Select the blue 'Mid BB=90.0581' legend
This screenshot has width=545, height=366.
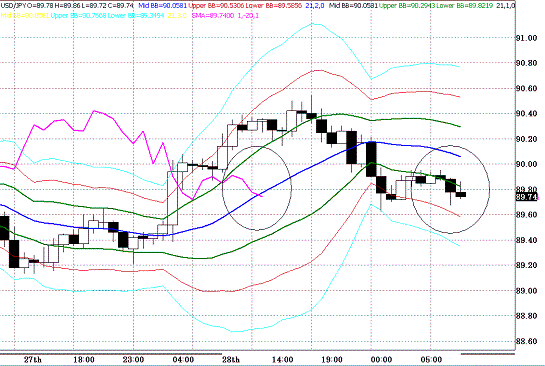(x=162, y=5)
